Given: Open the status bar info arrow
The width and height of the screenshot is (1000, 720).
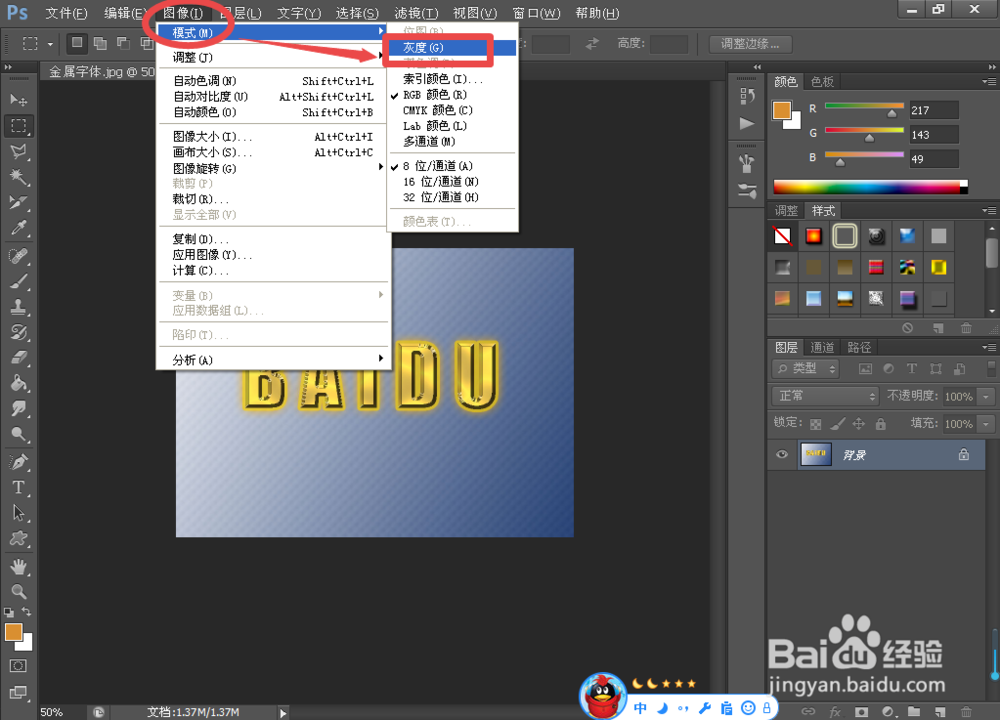Looking at the screenshot, I should click(x=283, y=712).
